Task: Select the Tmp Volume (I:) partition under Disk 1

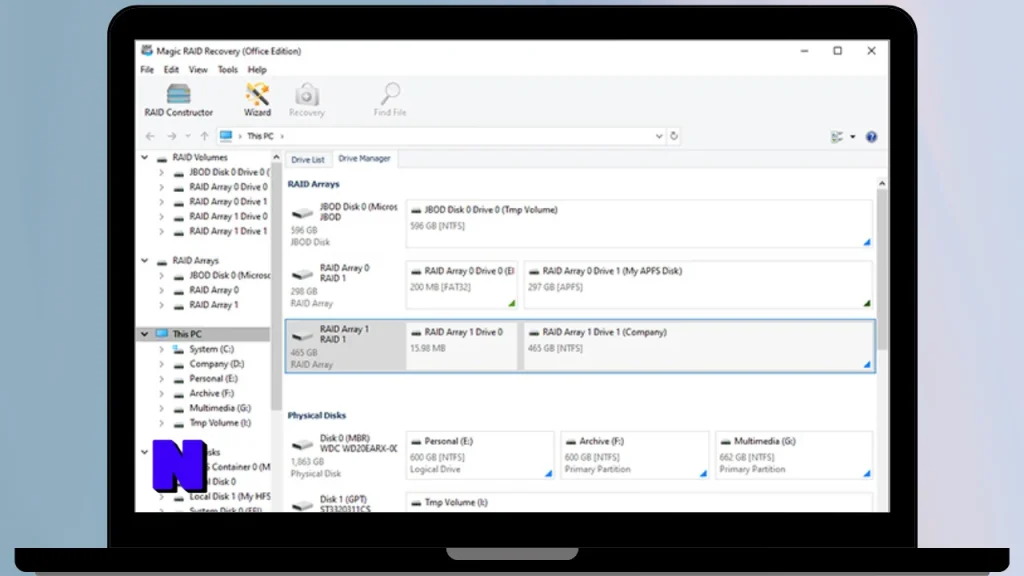Action: coord(639,503)
